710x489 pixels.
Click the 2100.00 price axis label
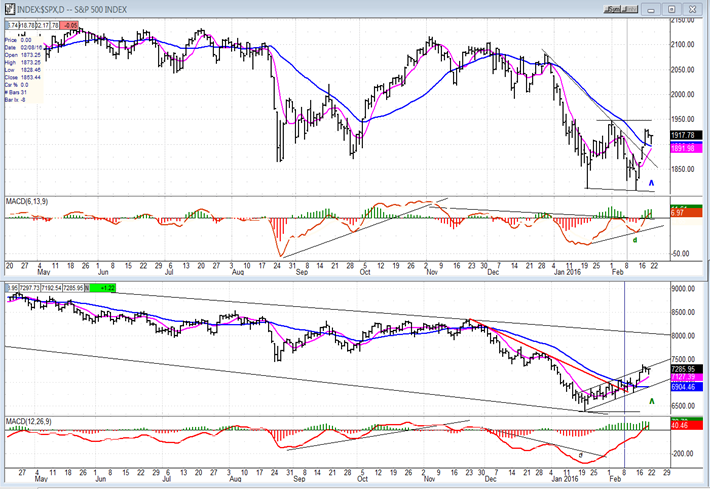pos(682,44)
